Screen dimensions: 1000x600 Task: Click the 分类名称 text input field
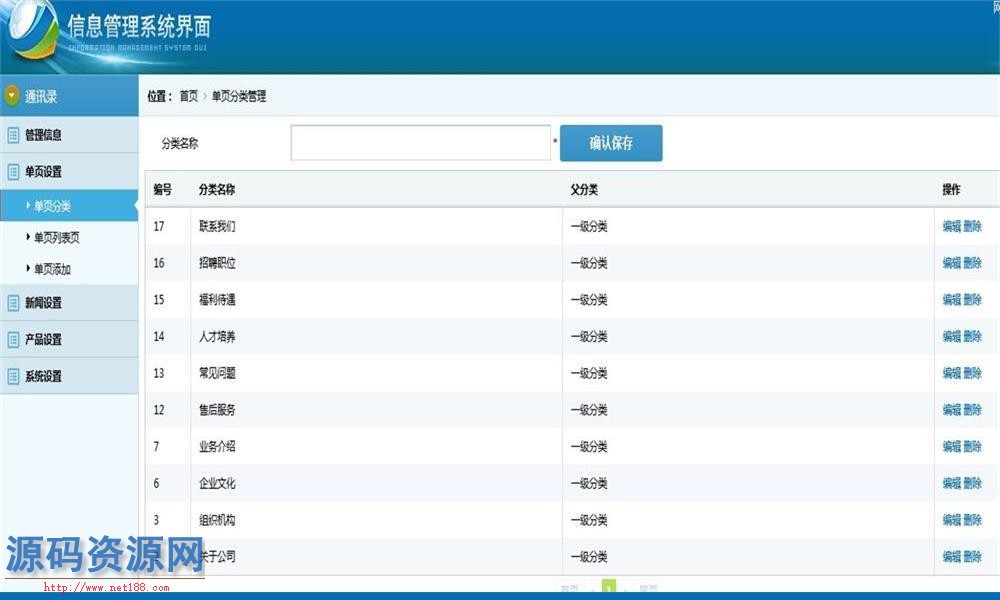click(x=420, y=143)
